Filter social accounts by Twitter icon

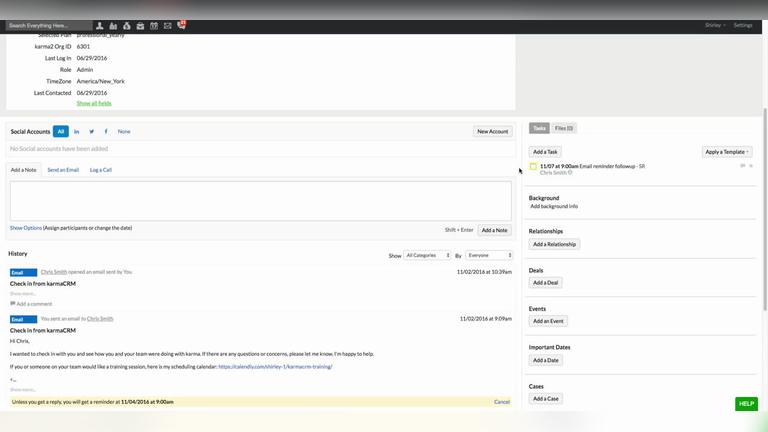92,131
